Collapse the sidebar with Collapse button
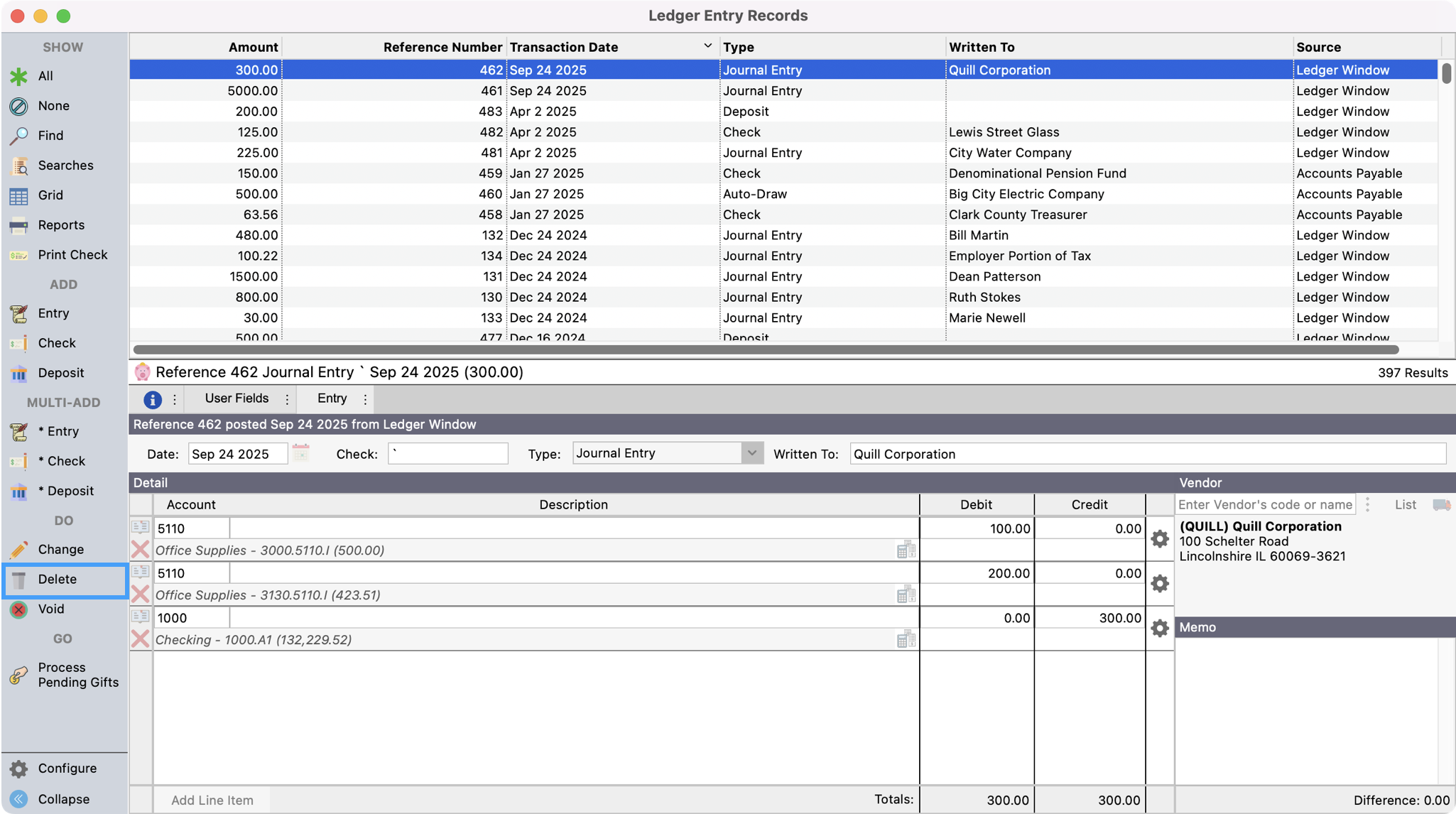Viewport: 1456px width, 814px height. point(63,799)
